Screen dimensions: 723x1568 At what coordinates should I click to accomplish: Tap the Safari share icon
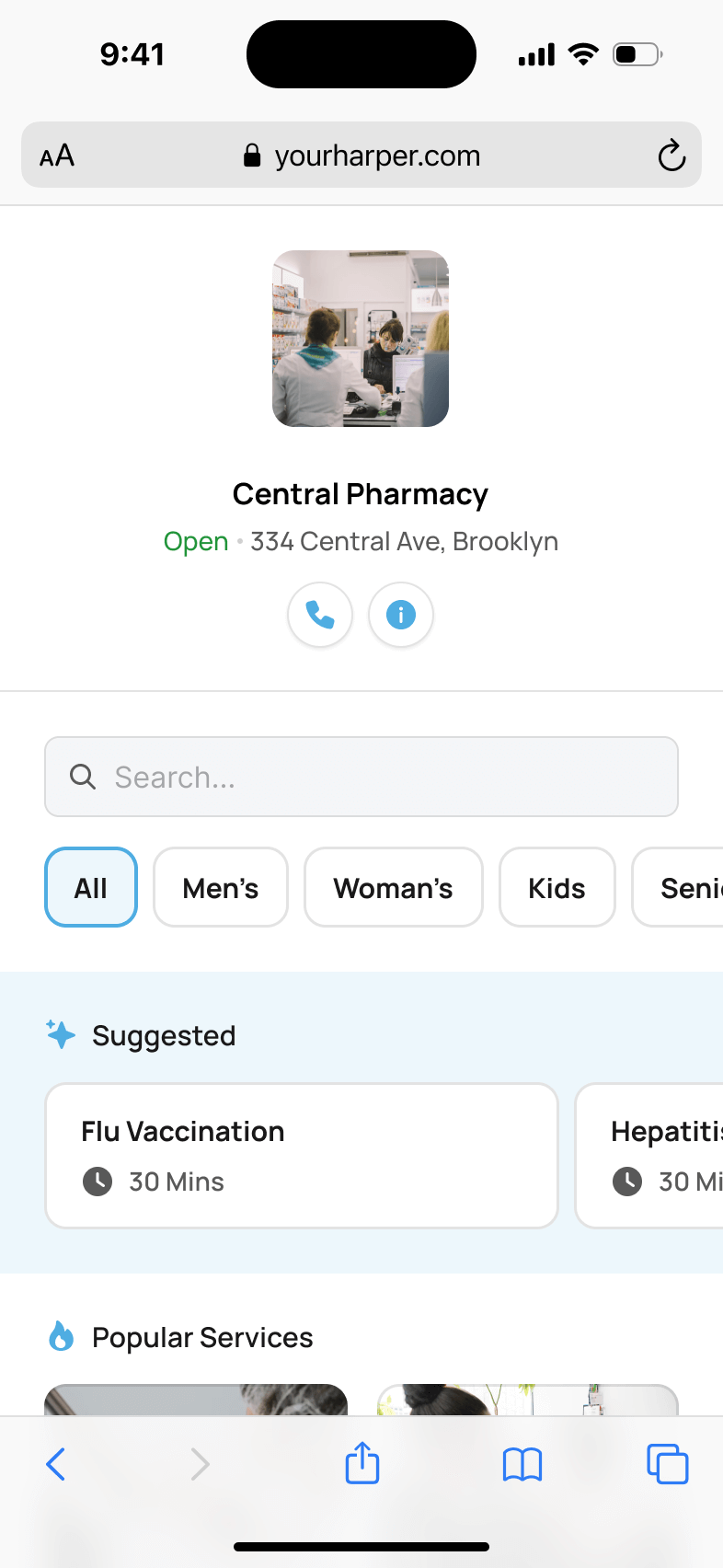pos(362,1463)
